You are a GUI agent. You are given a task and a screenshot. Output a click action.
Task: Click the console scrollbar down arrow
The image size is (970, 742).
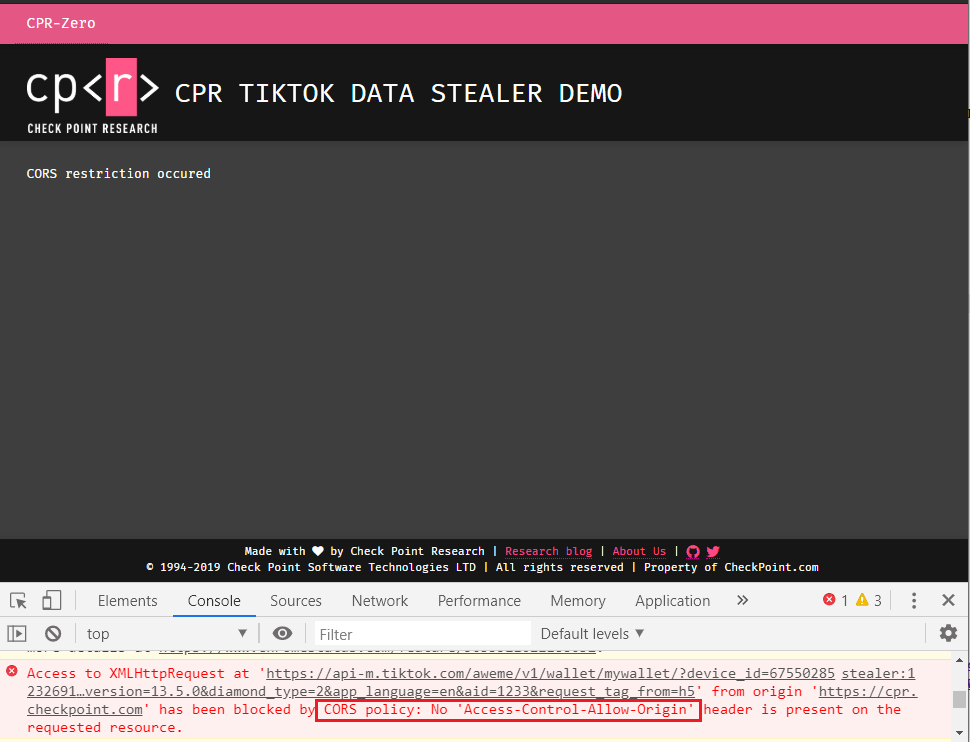click(x=959, y=733)
